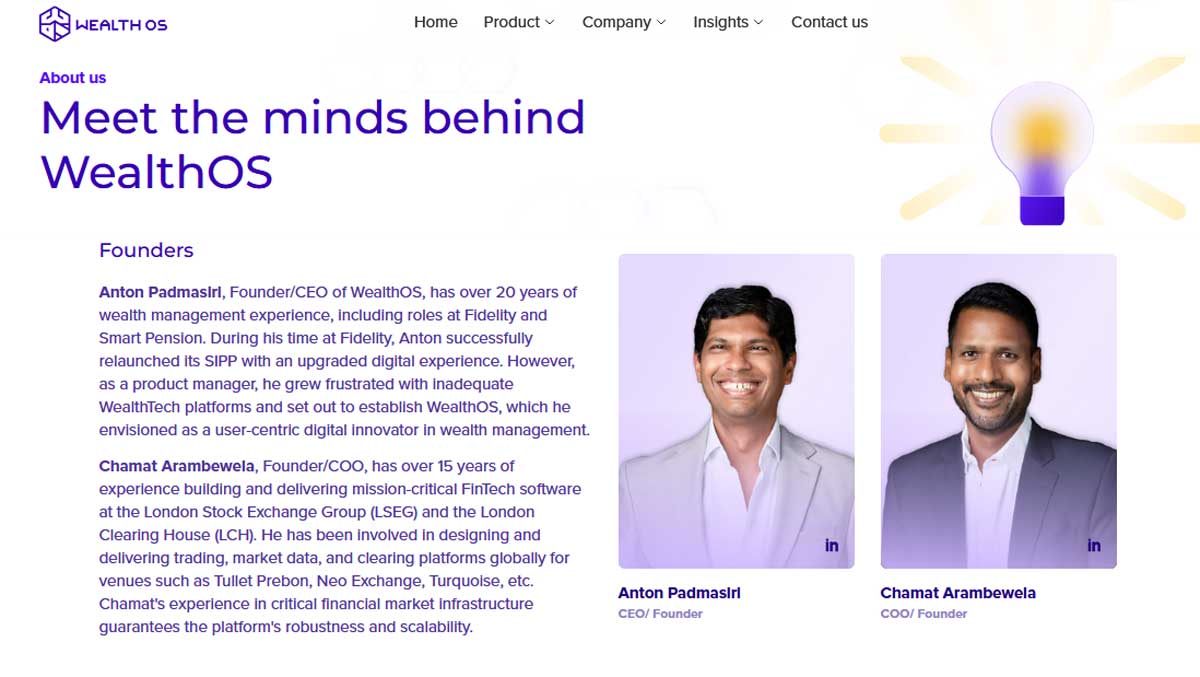
Task: Expand the Insights dropdown chevron
Action: coord(759,23)
